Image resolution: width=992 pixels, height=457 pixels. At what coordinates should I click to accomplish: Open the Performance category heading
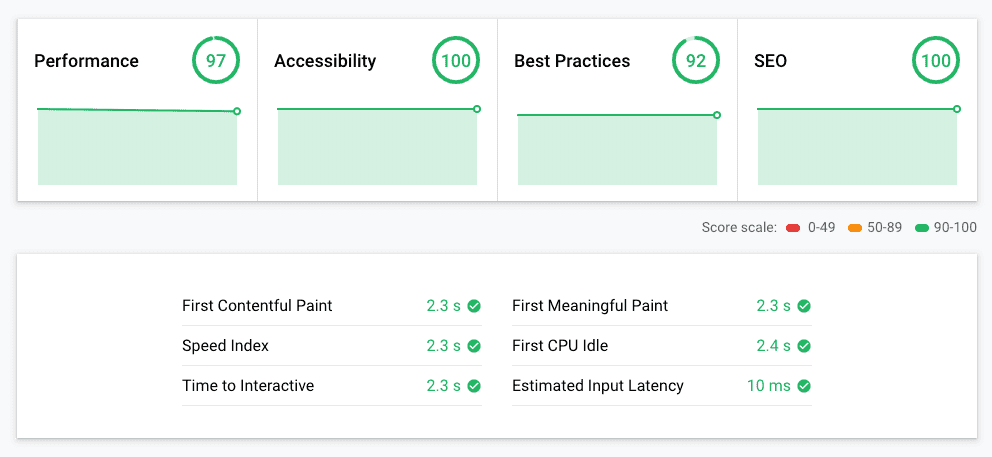tap(86, 61)
